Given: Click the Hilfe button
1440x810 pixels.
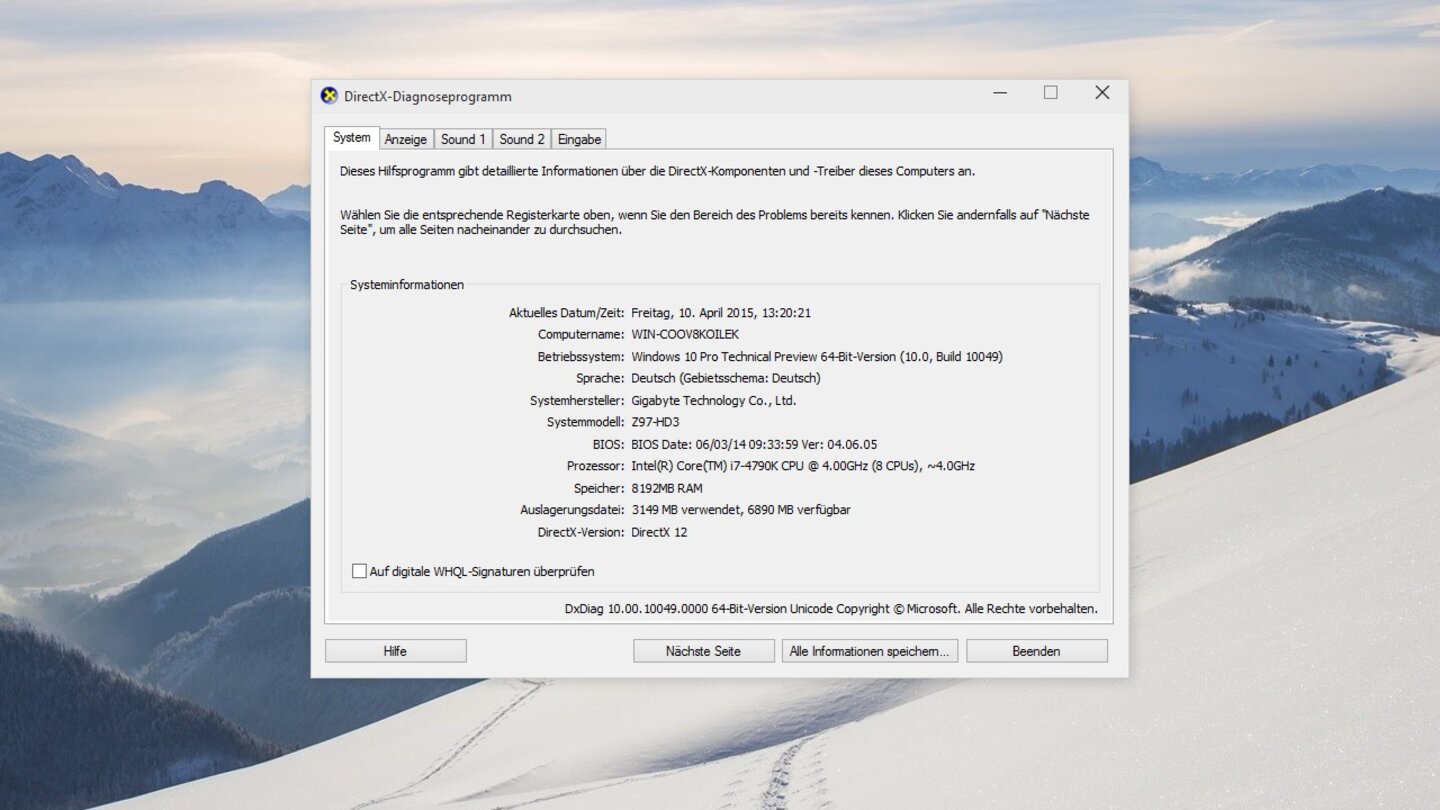Looking at the screenshot, I should [396, 651].
